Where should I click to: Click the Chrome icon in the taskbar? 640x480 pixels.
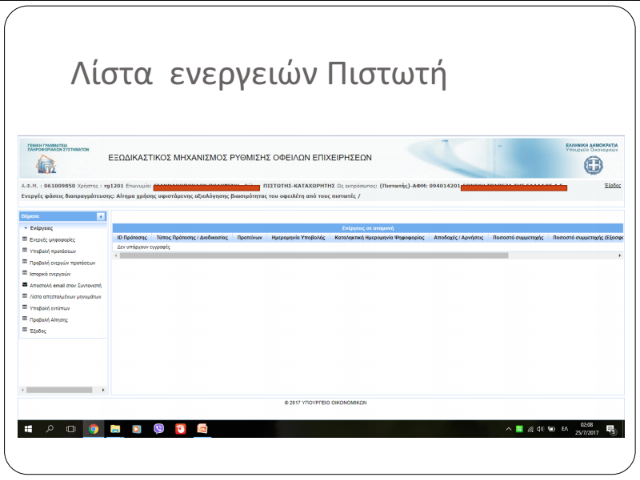tap(93, 429)
